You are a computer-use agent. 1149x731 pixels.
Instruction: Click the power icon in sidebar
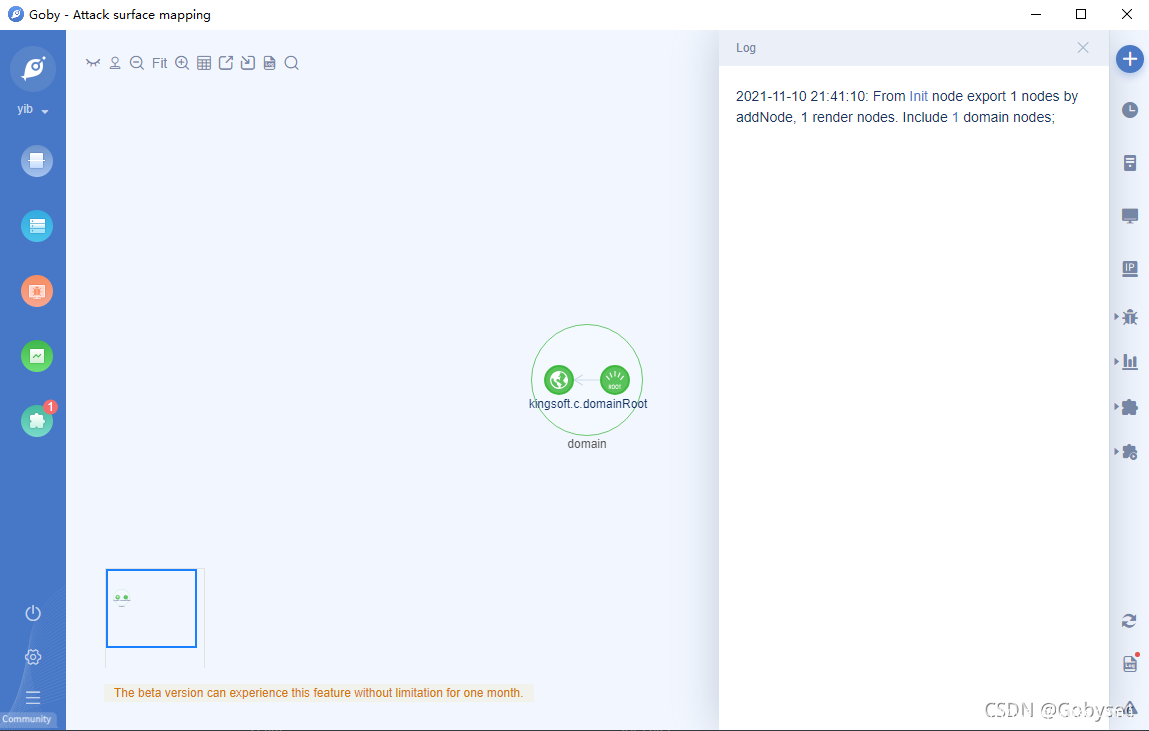click(33, 613)
